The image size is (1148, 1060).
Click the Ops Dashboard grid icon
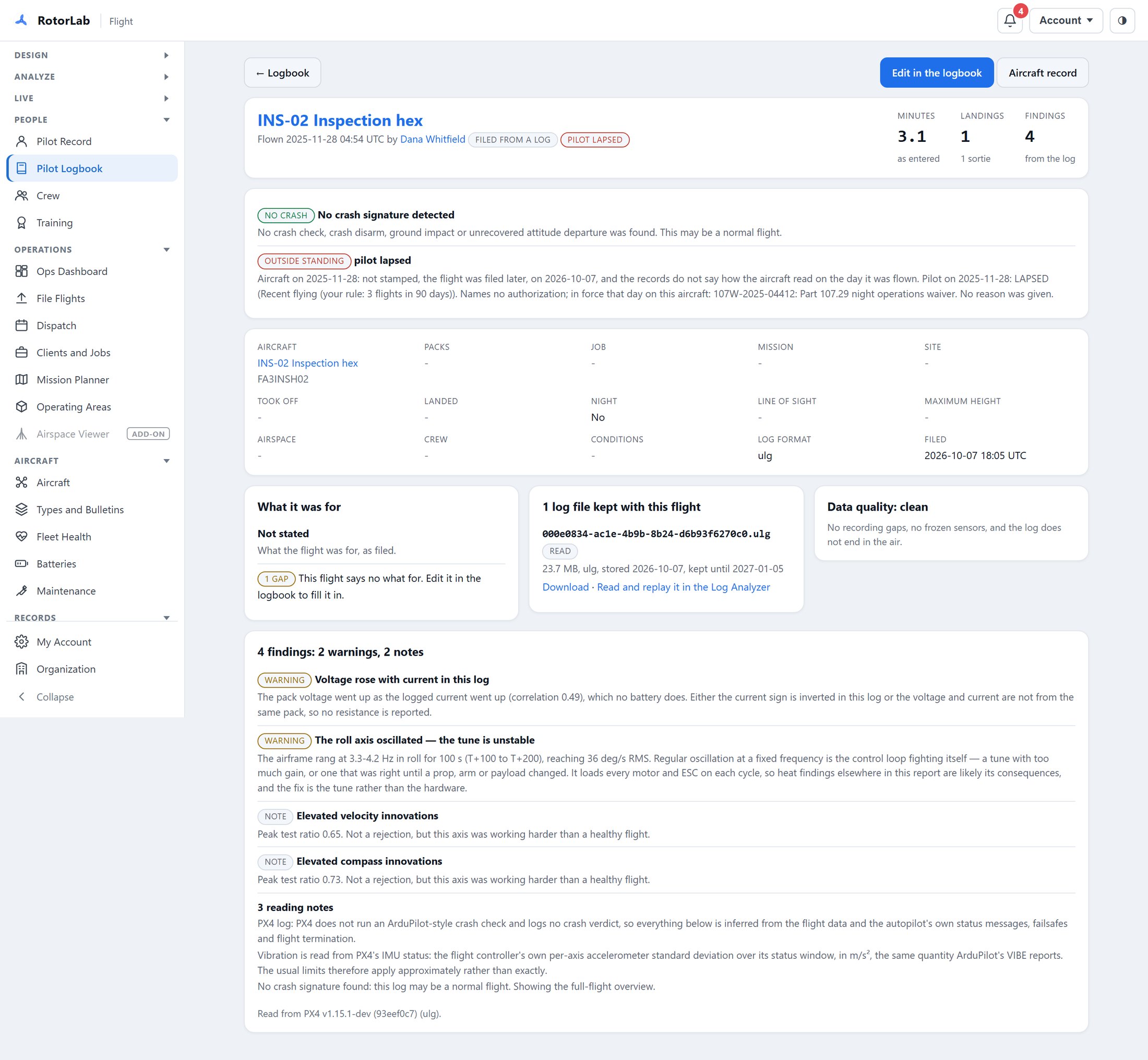(x=22, y=271)
